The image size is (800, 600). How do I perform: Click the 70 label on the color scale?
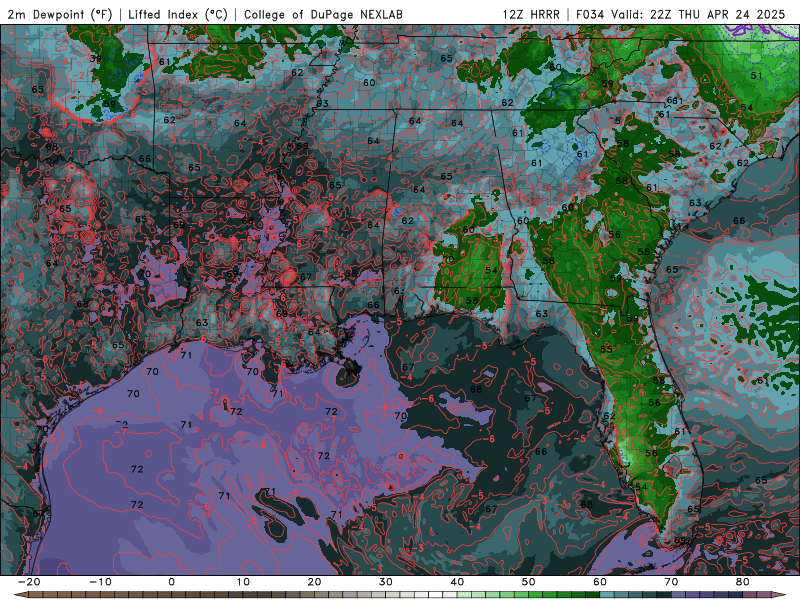pos(671,582)
